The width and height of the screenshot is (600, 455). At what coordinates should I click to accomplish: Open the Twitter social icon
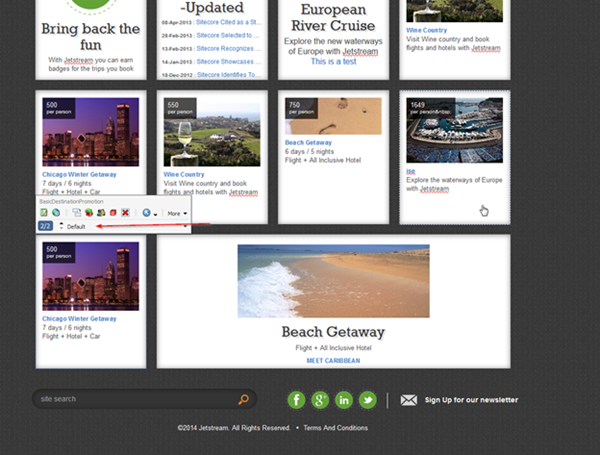click(x=368, y=400)
